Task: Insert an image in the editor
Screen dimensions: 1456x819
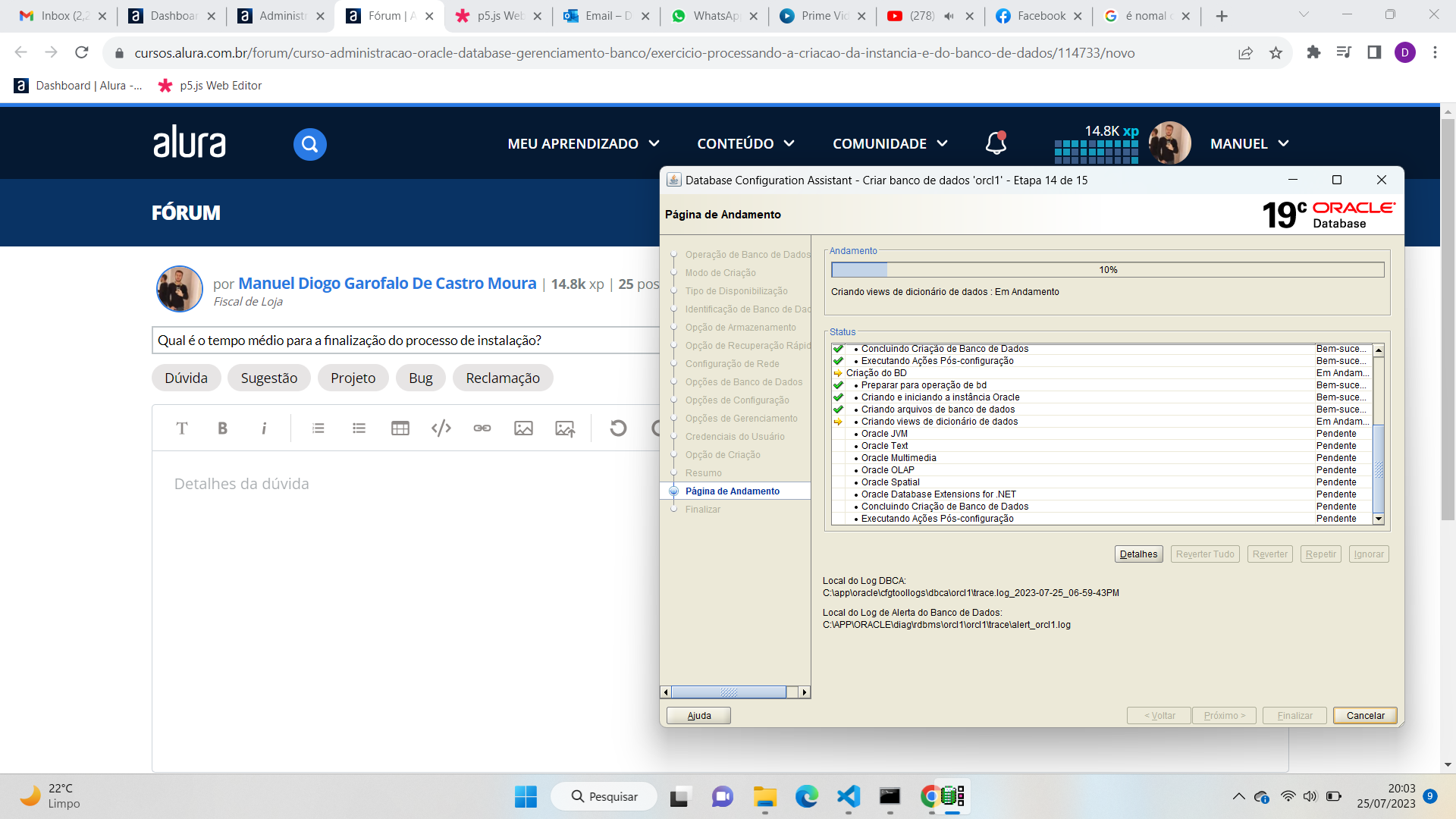Action: coord(523,428)
